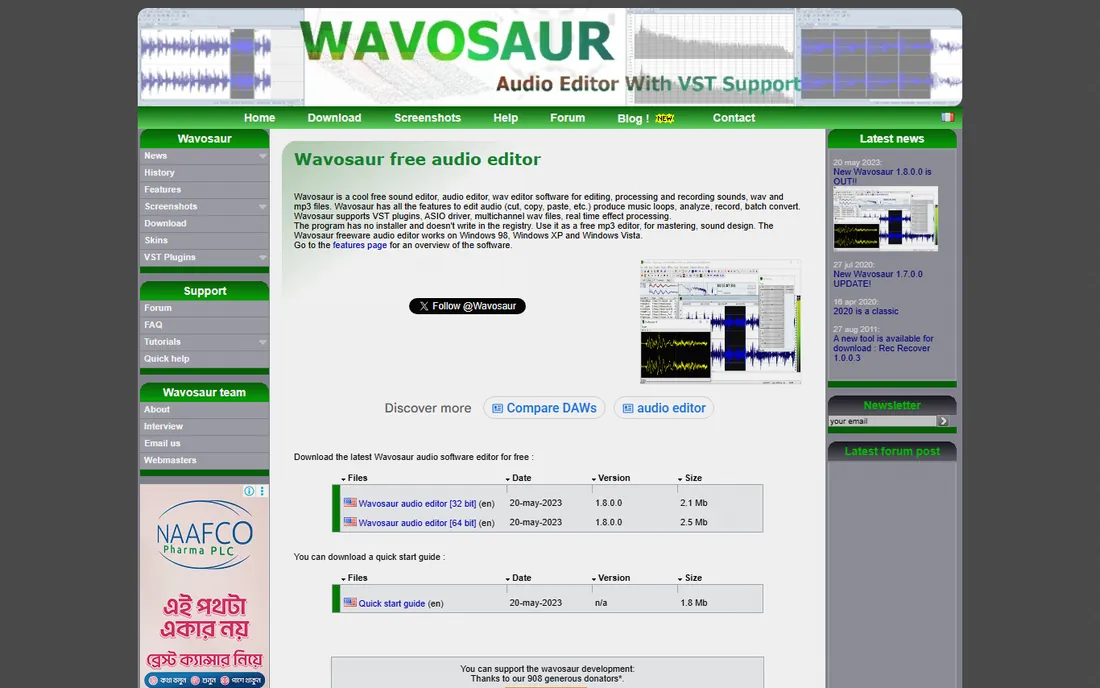1100x688 pixels.
Task: Sort the download table by Files column
Action: point(354,478)
